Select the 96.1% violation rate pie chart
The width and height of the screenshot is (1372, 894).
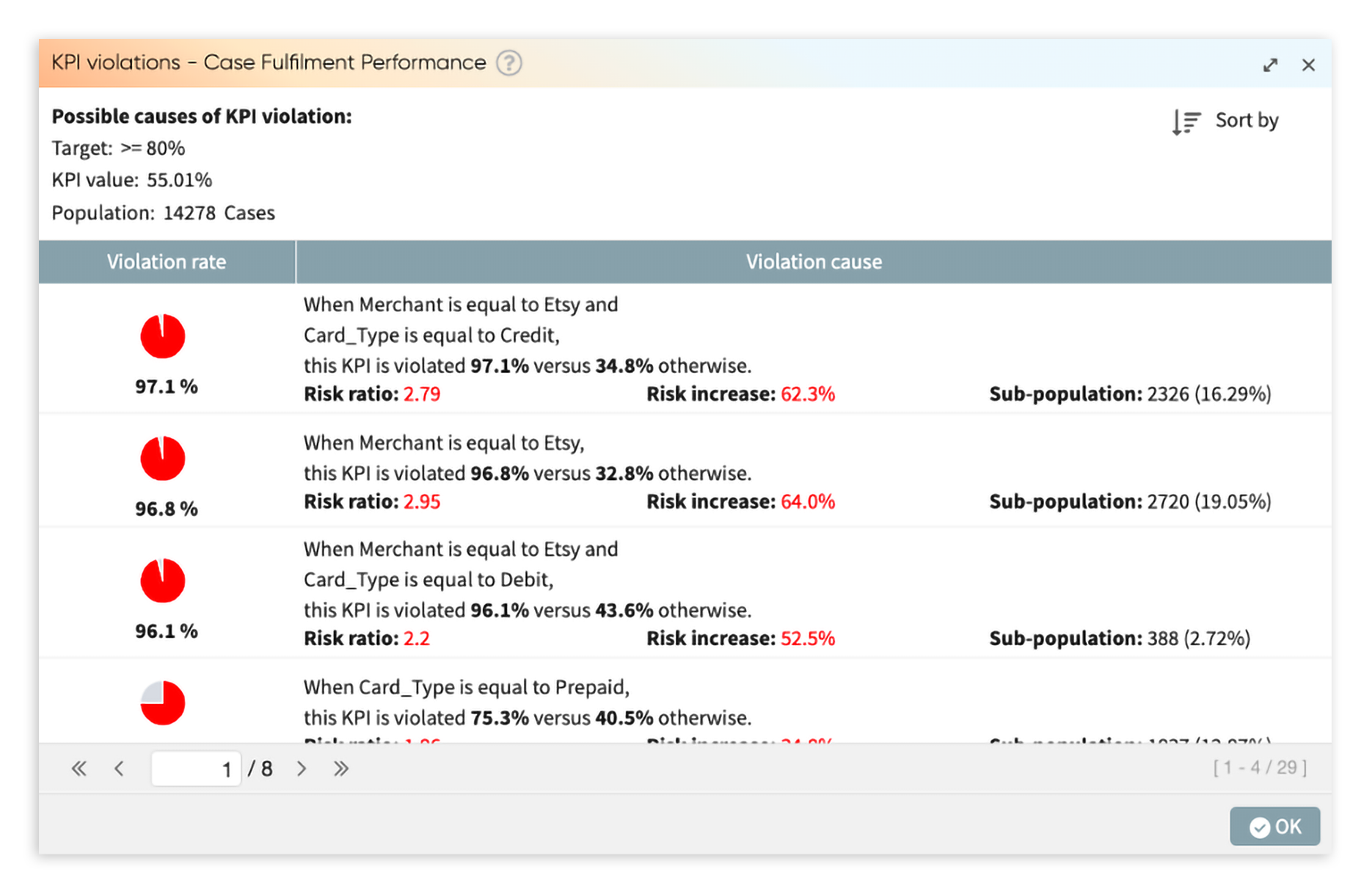pyautogui.click(x=163, y=580)
